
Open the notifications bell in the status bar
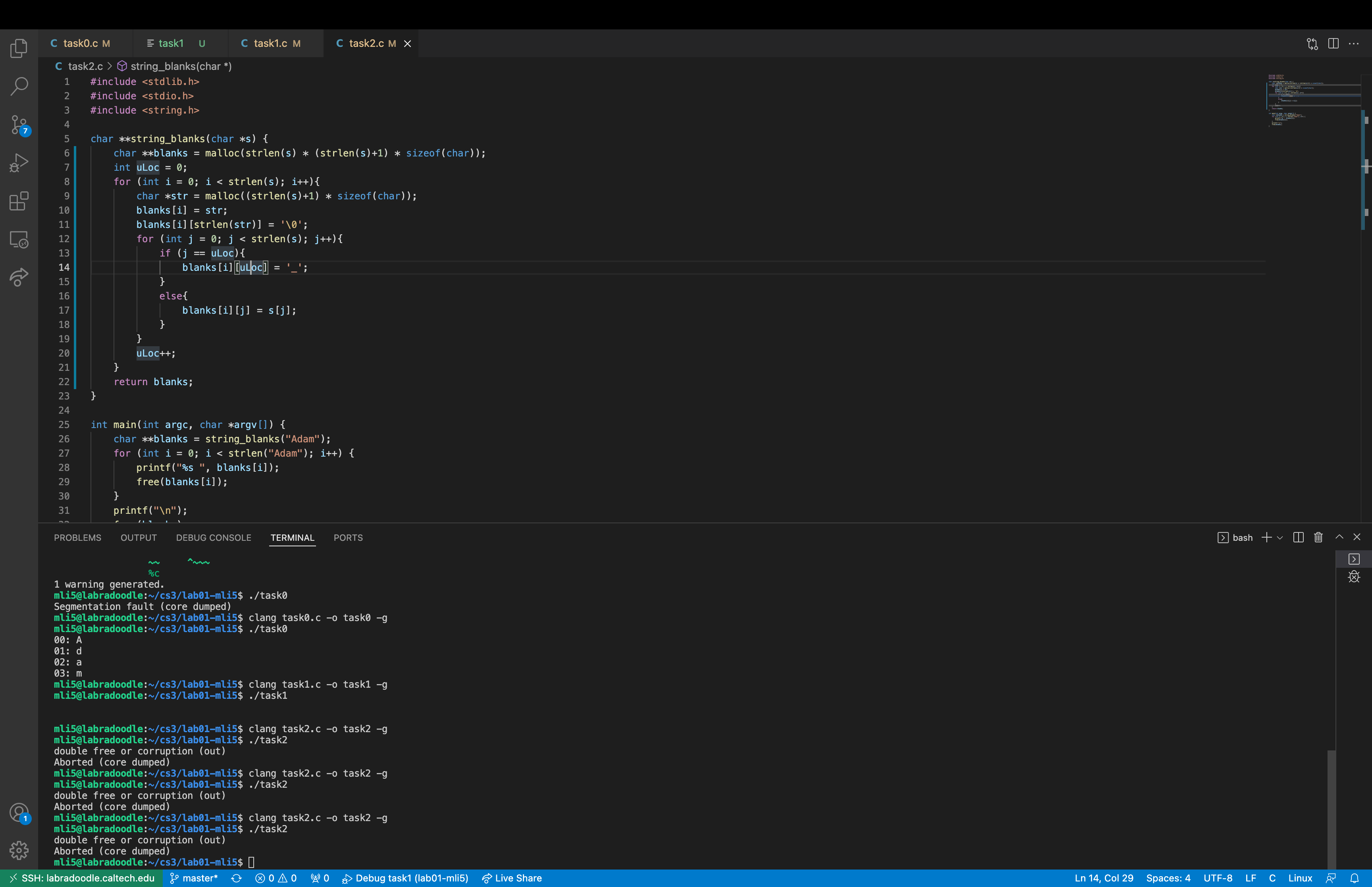[1354, 878]
